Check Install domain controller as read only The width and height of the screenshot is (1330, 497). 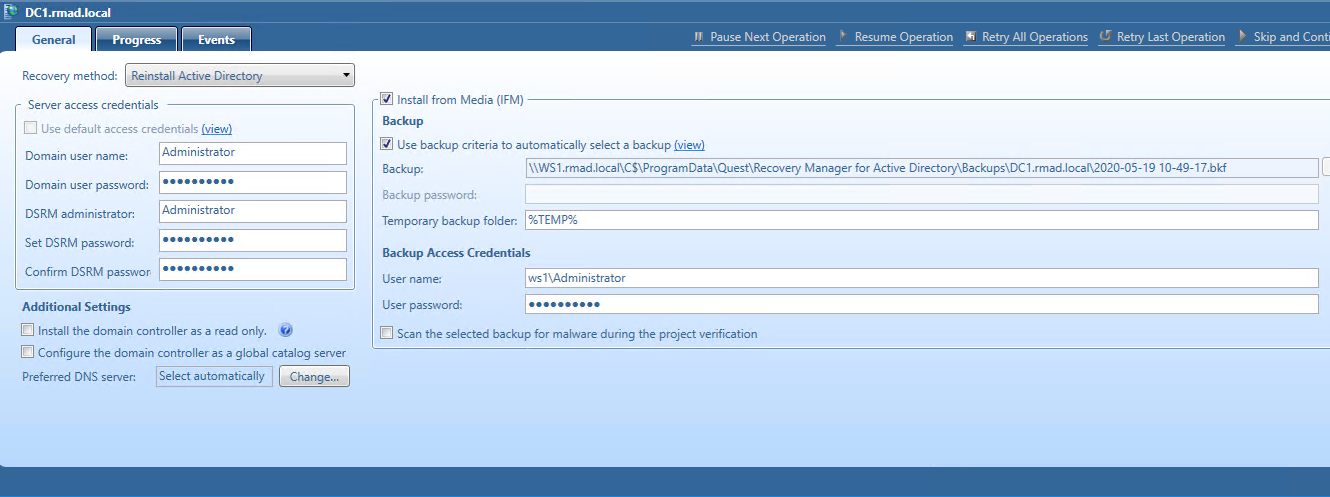click(x=28, y=330)
